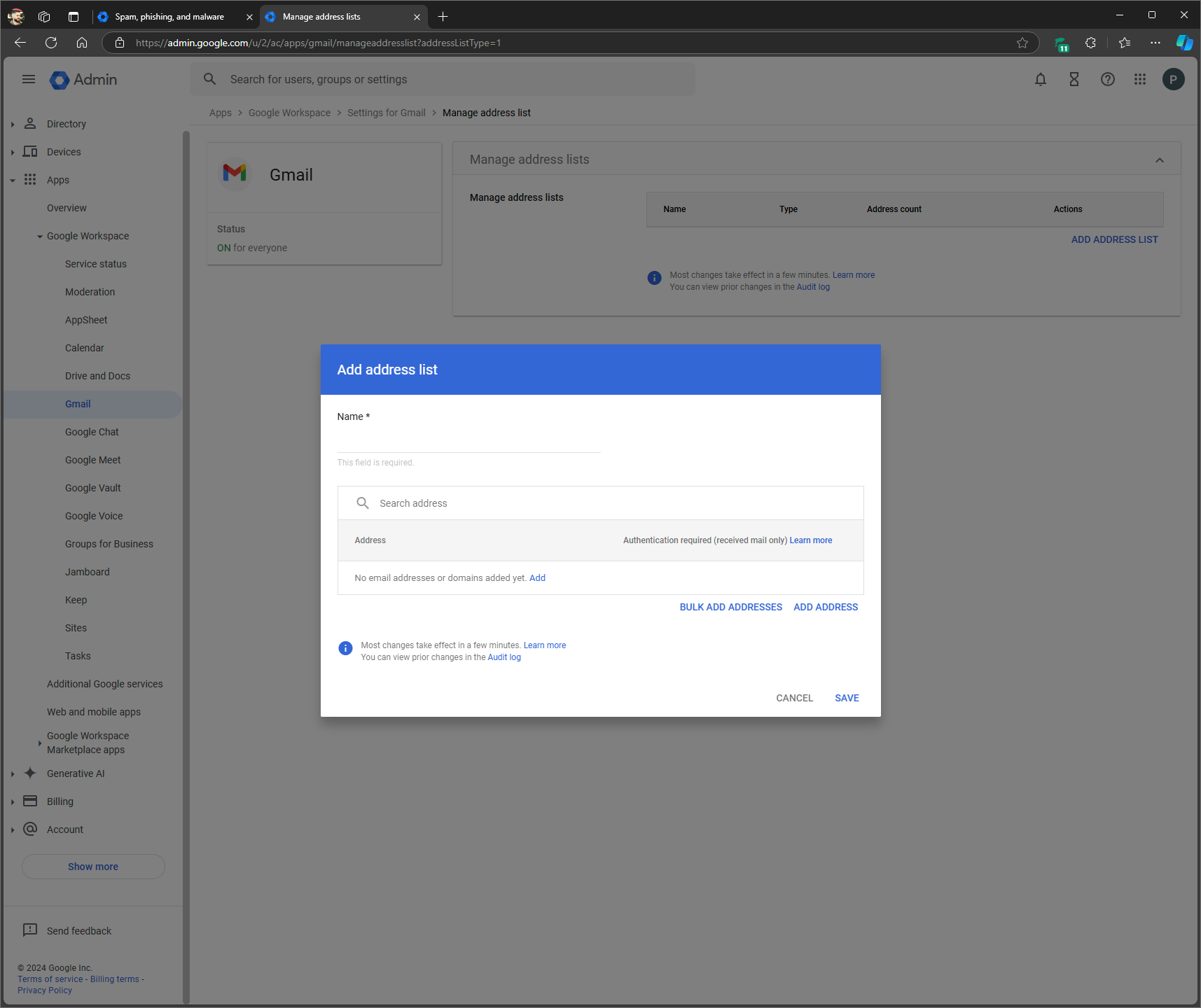Open the notifications bell
This screenshot has width=1201, height=1008.
(x=1041, y=79)
